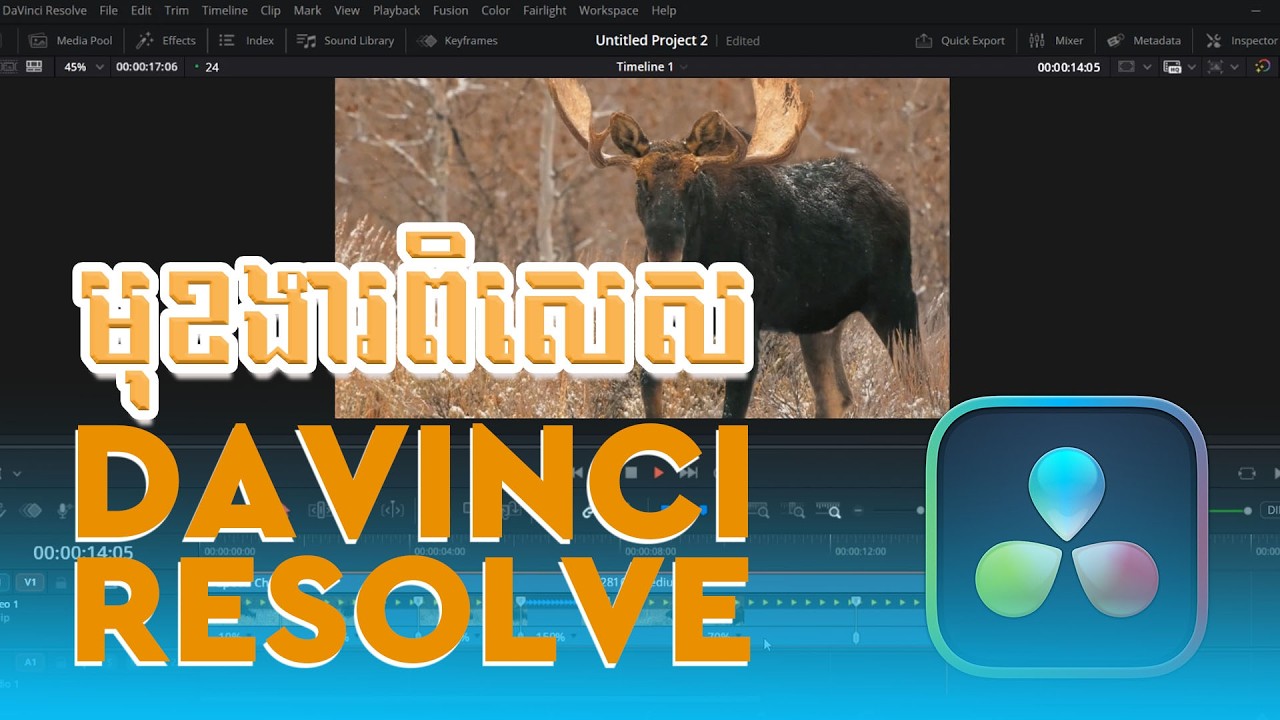Toggle the viewer safe area overlay icon

point(1126,67)
